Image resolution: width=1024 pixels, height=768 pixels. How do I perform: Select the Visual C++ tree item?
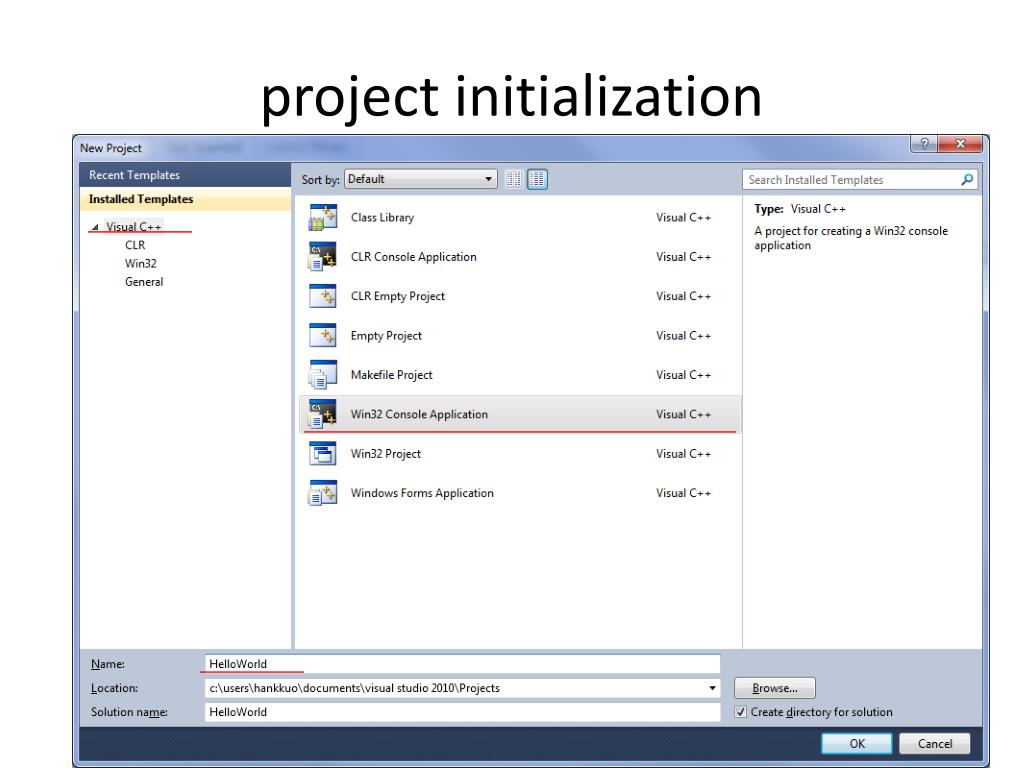point(134,227)
